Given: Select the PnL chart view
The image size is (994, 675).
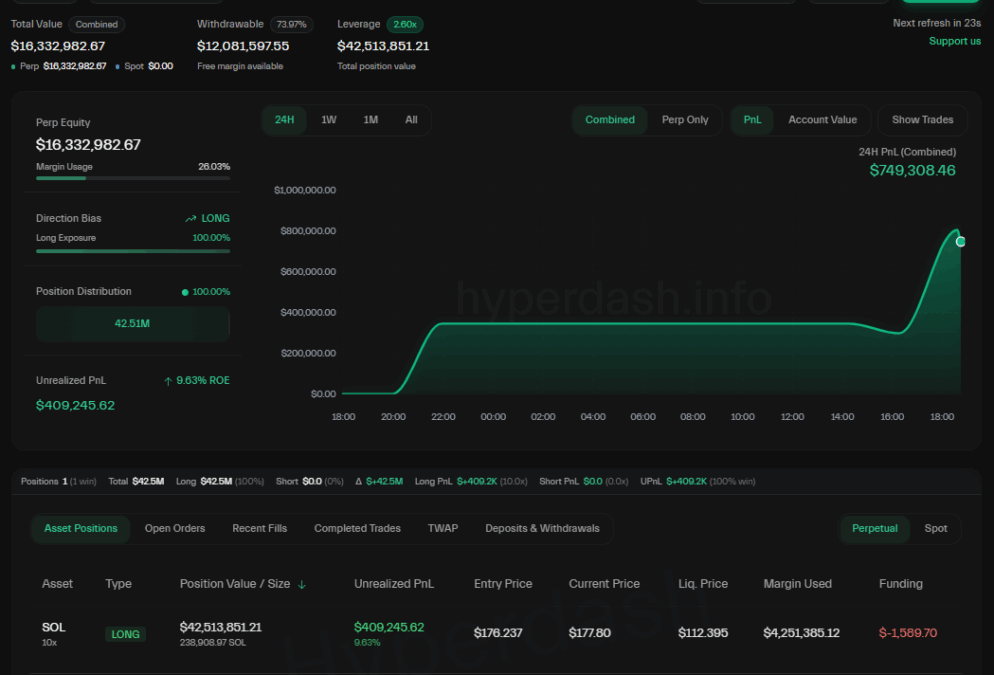Looking at the screenshot, I should click(x=752, y=120).
